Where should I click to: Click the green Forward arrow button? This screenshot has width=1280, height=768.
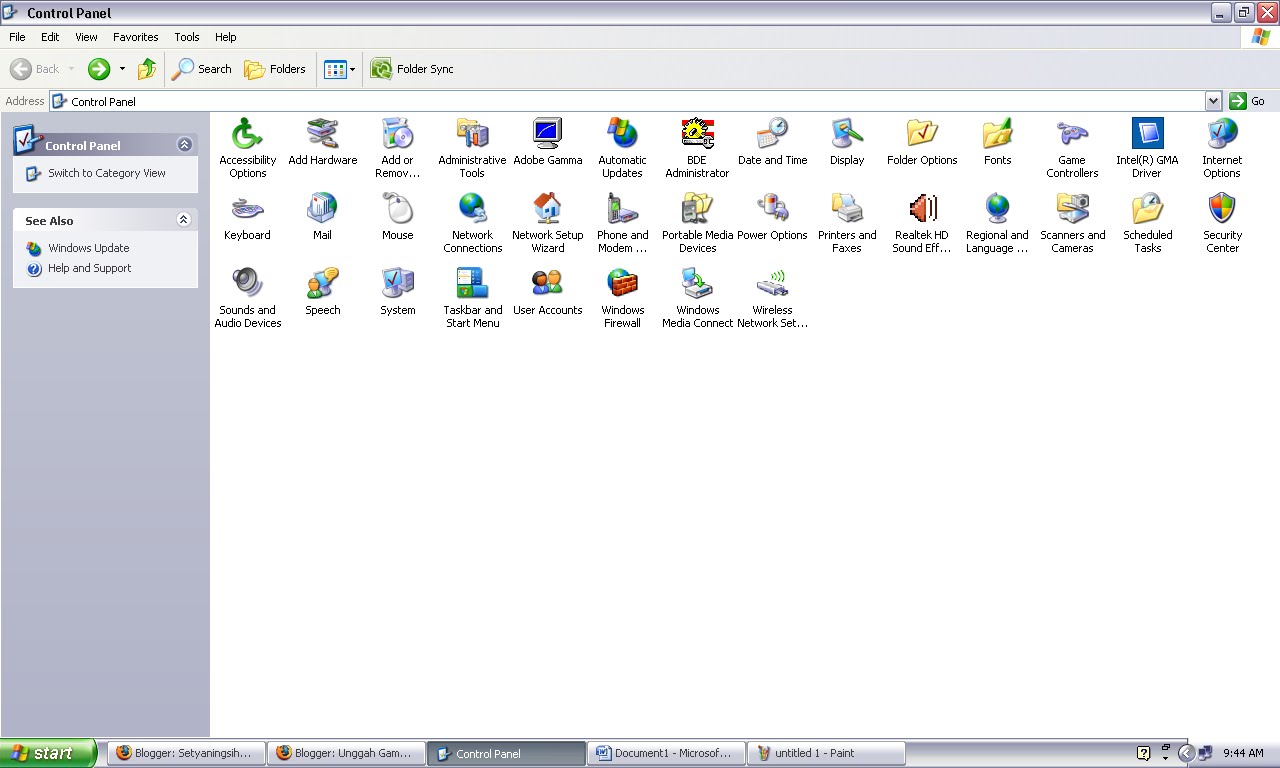click(x=98, y=69)
